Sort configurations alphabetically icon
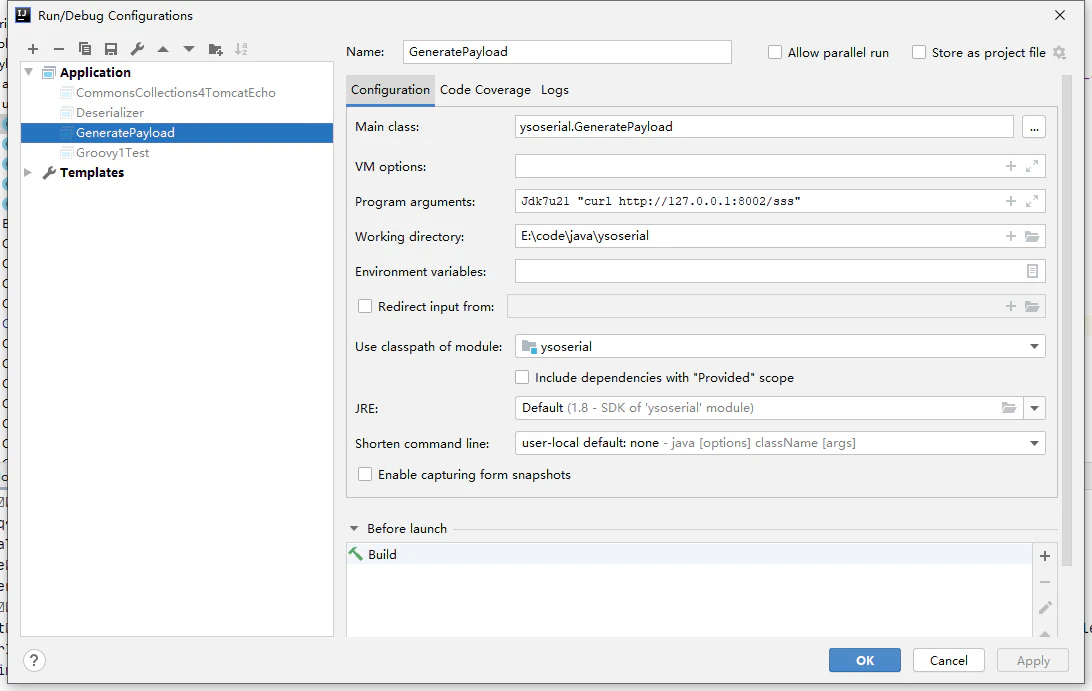The image size is (1092, 691). click(x=241, y=49)
